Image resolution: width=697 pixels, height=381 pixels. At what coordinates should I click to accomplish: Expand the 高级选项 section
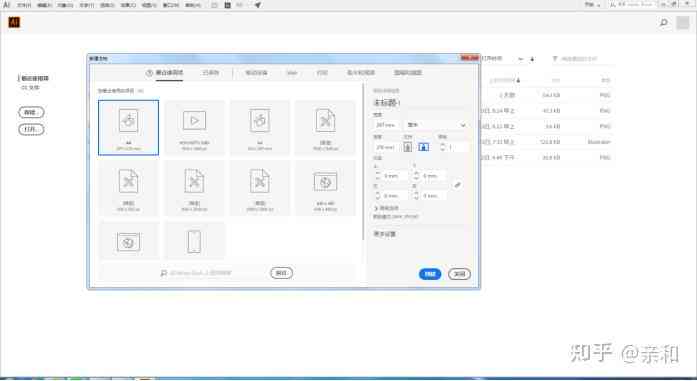(x=386, y=208)
